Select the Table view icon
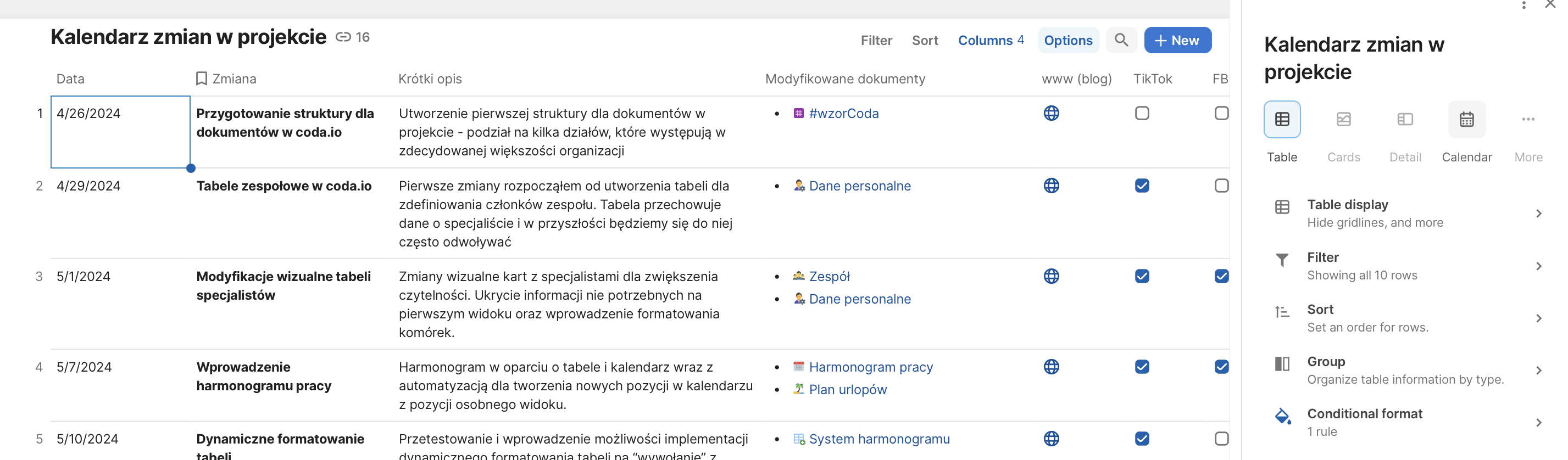The height and width of the screenshot is (460, 1568). tap(1281, 120)
